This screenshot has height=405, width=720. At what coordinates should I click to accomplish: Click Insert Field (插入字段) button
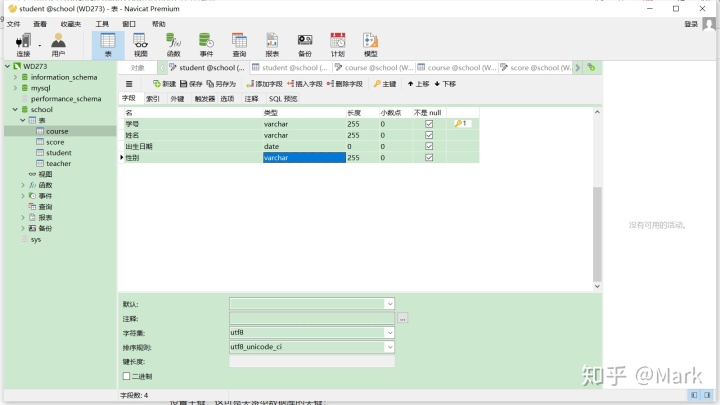pyautogui.click(x=304, y=84)
